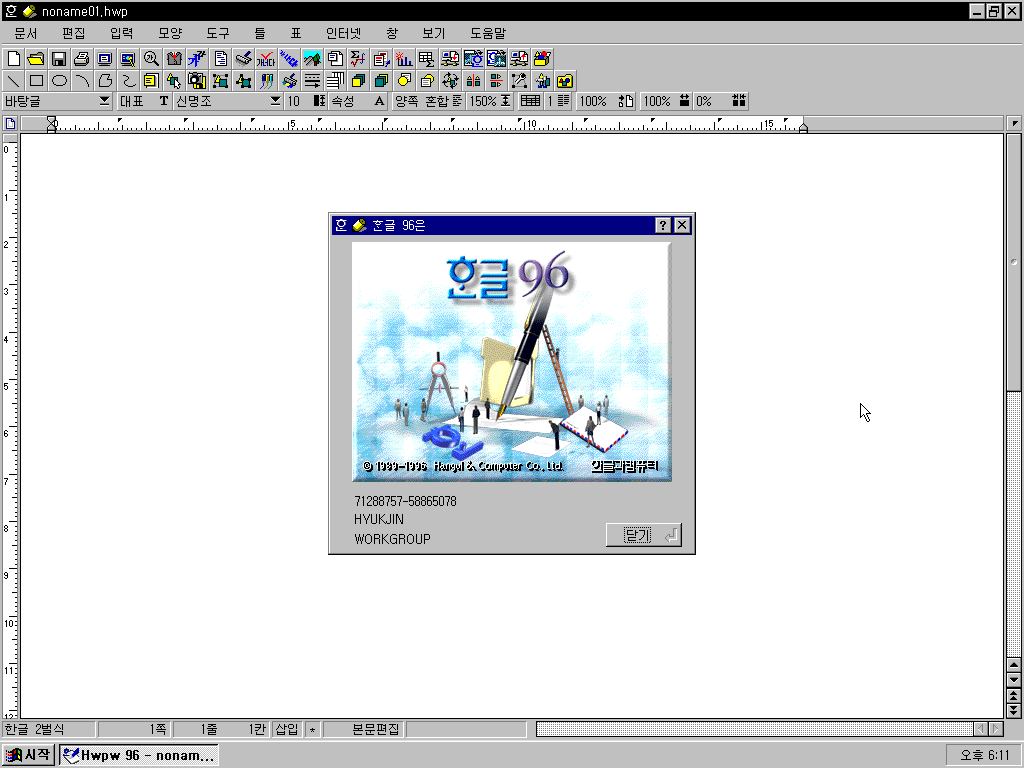Click the Print preview monitor icon
Image resolution: width=1024 pixels, height=768 pixels.
point(104,59)
